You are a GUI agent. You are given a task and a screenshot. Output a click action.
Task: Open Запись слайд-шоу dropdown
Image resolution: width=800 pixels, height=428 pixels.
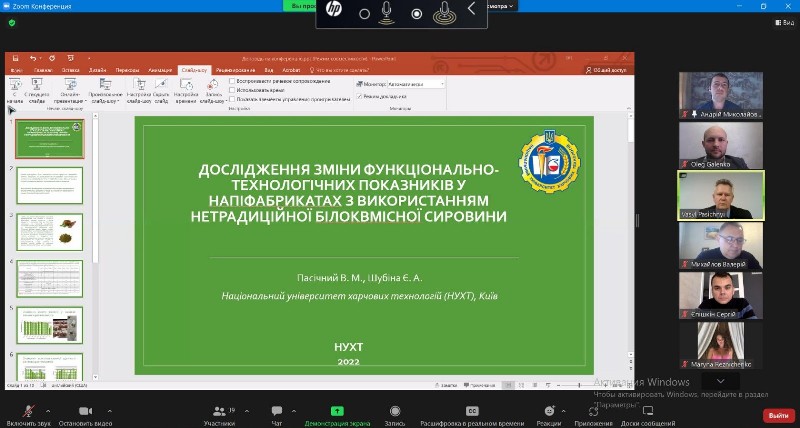213,91
